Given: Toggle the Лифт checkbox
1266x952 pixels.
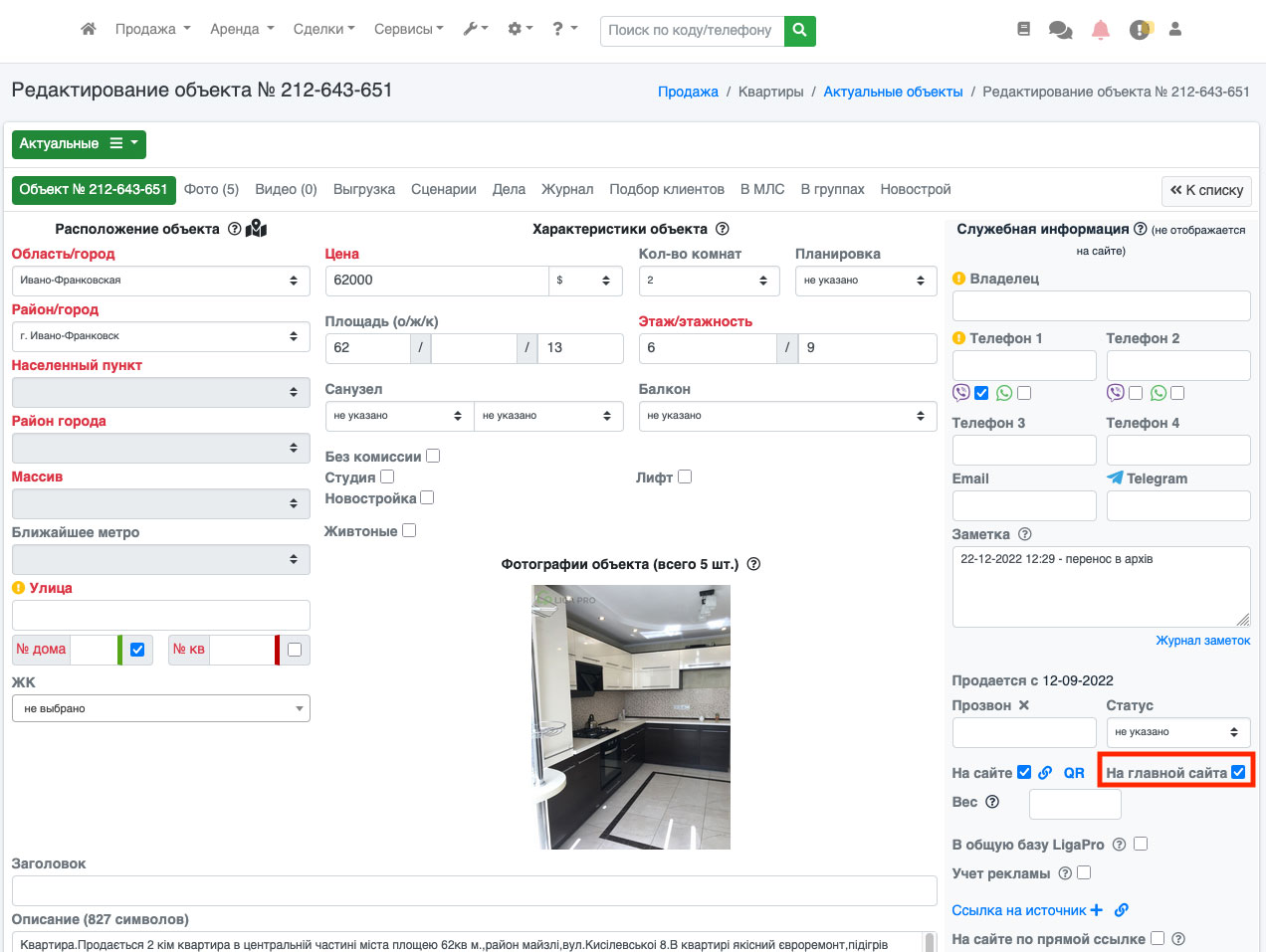Looking at the screenshot, I should [685, 476].
